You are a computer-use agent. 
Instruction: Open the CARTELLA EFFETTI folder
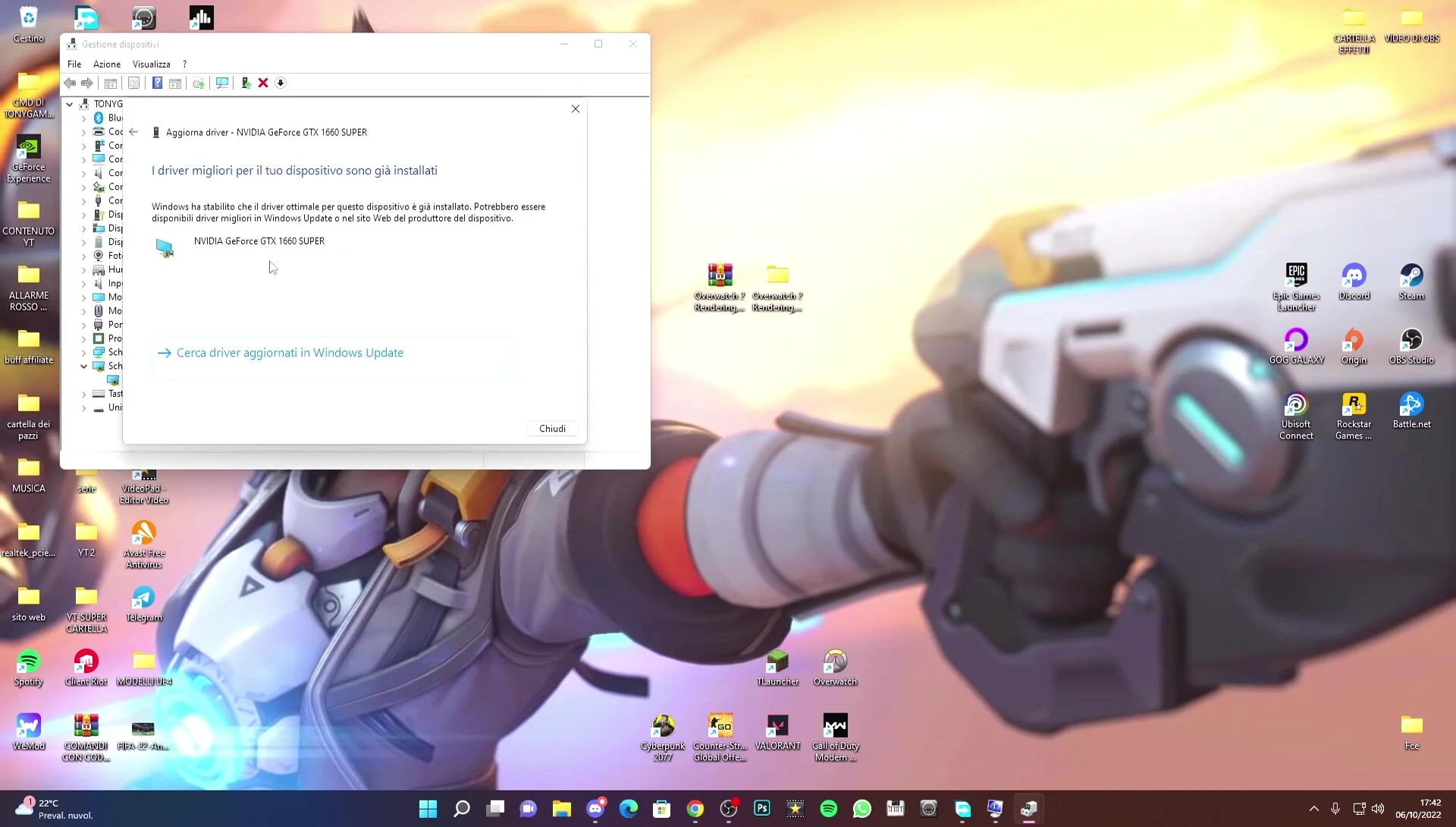(x=1354, y=30)
